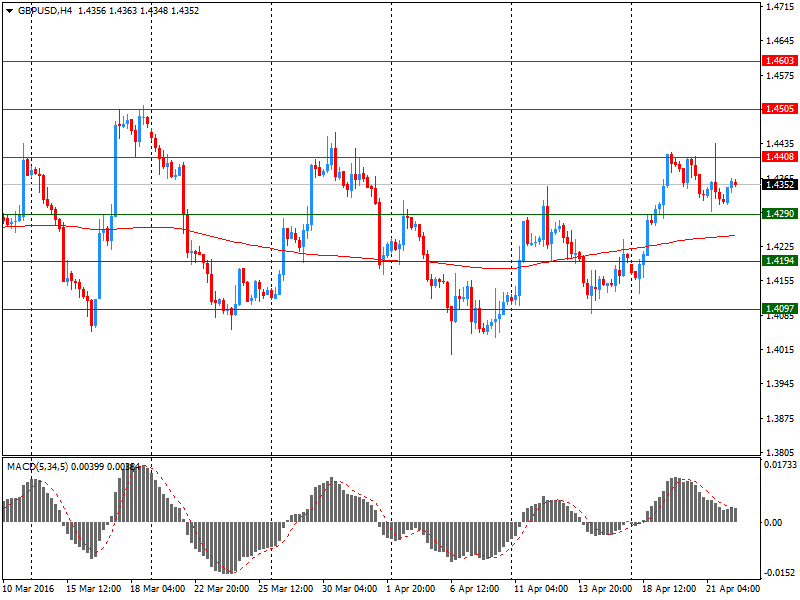The height and width of the screenshot is (600, 800).
Task: Click the 10 Mar 2016 date label
Action: coord(28,589)
